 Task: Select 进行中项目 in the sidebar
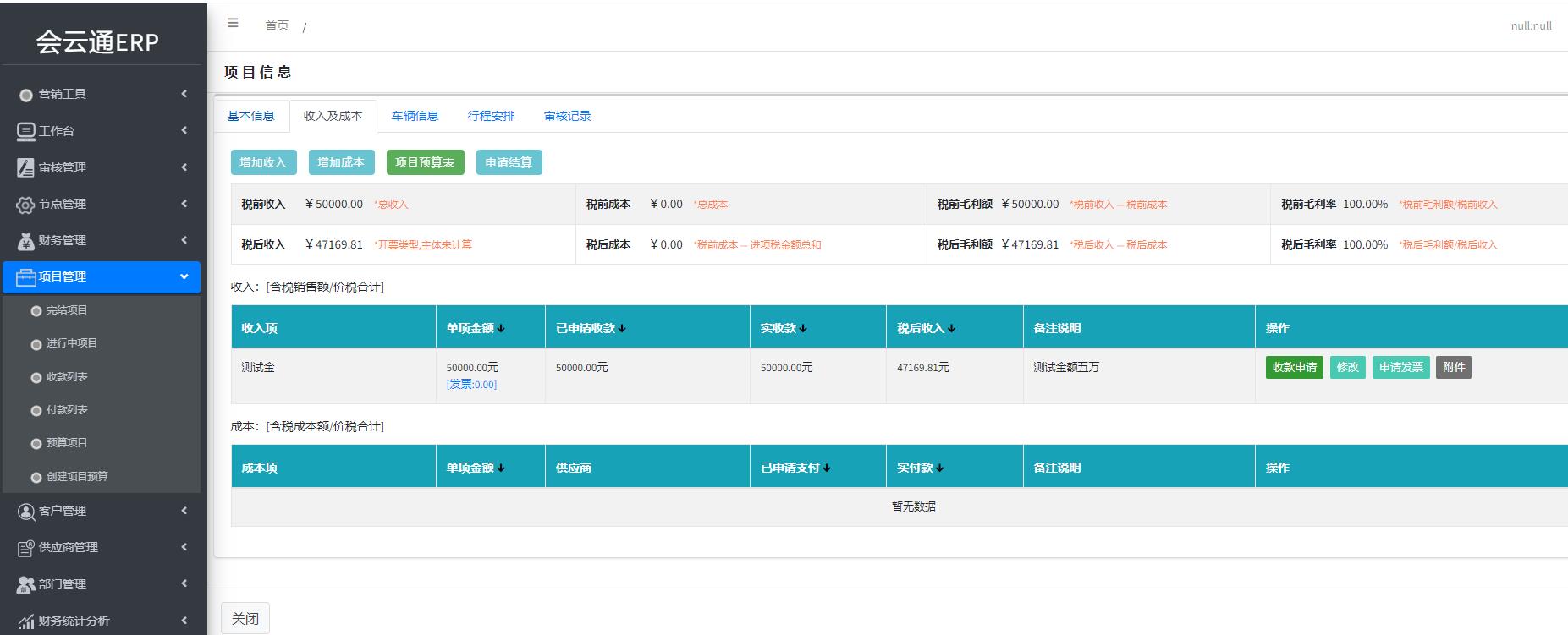(x=72, y=343)
